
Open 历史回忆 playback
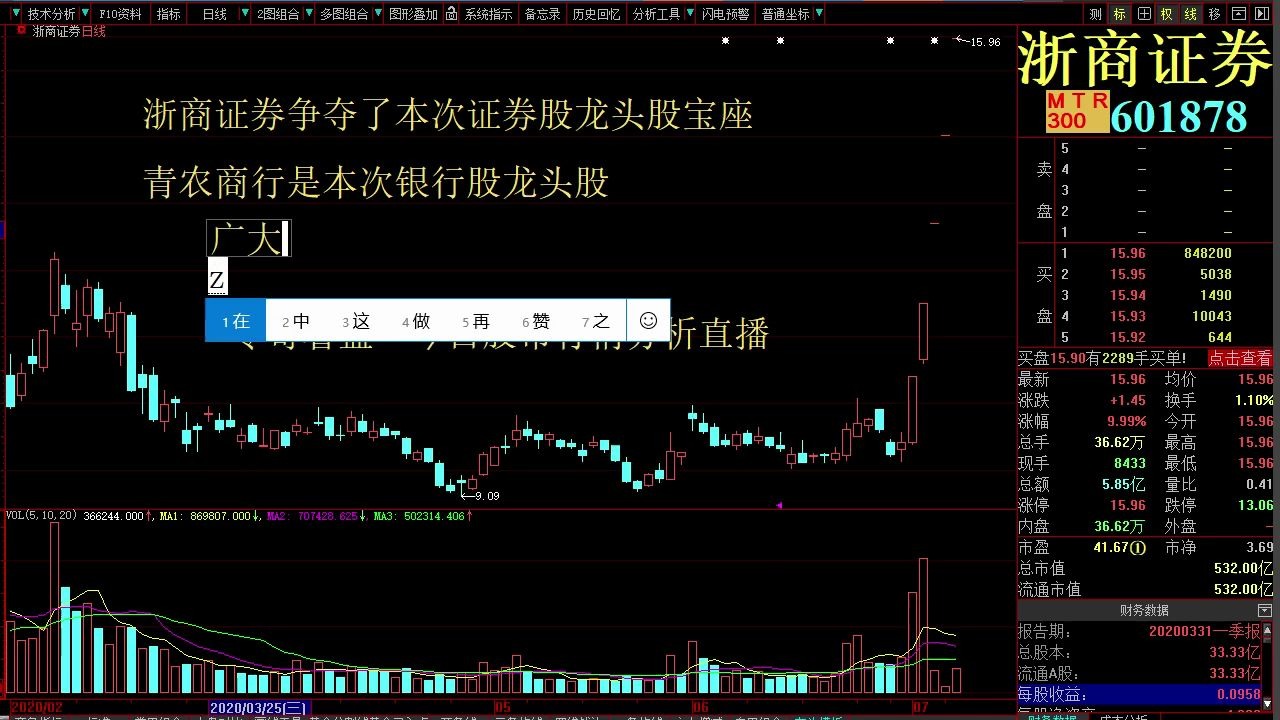(x=596, y=14)
